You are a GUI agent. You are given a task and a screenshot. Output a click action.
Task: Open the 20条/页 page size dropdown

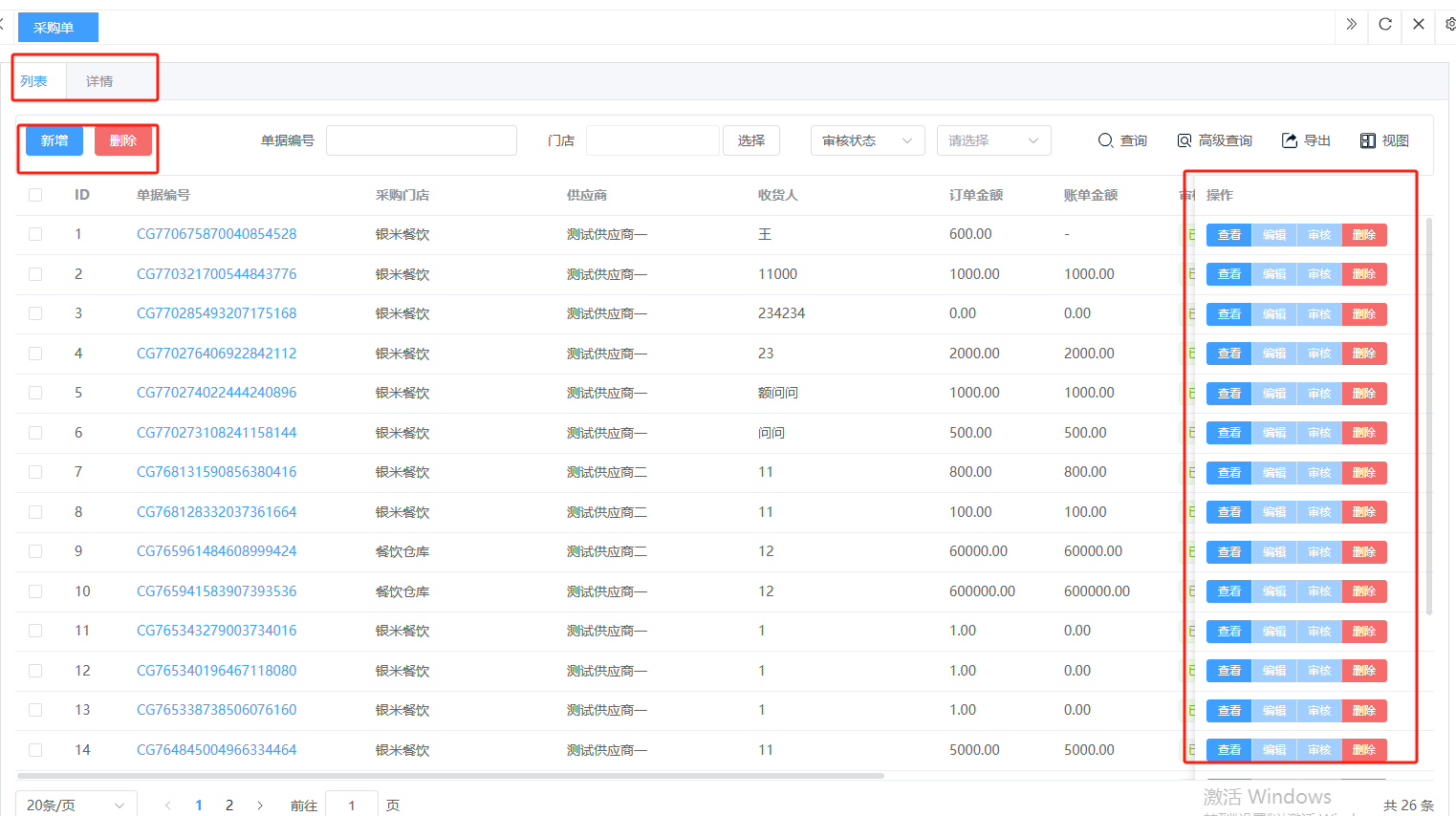(76, 805)
